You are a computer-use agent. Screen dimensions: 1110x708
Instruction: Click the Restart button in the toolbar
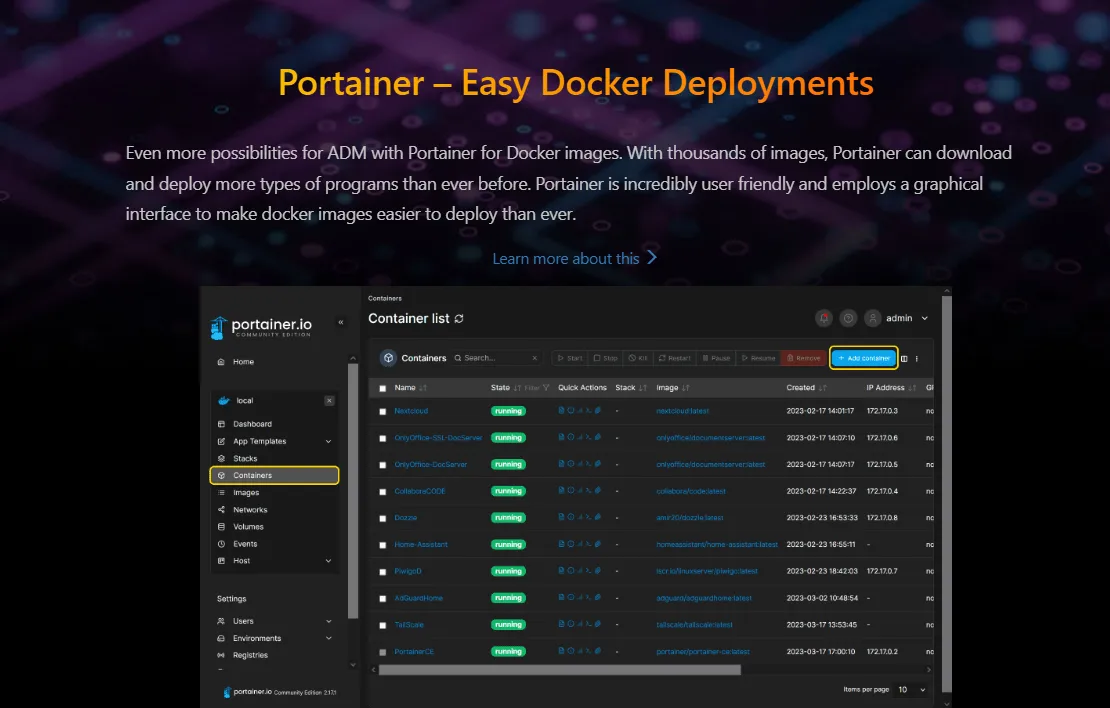[x=675, y=358]
